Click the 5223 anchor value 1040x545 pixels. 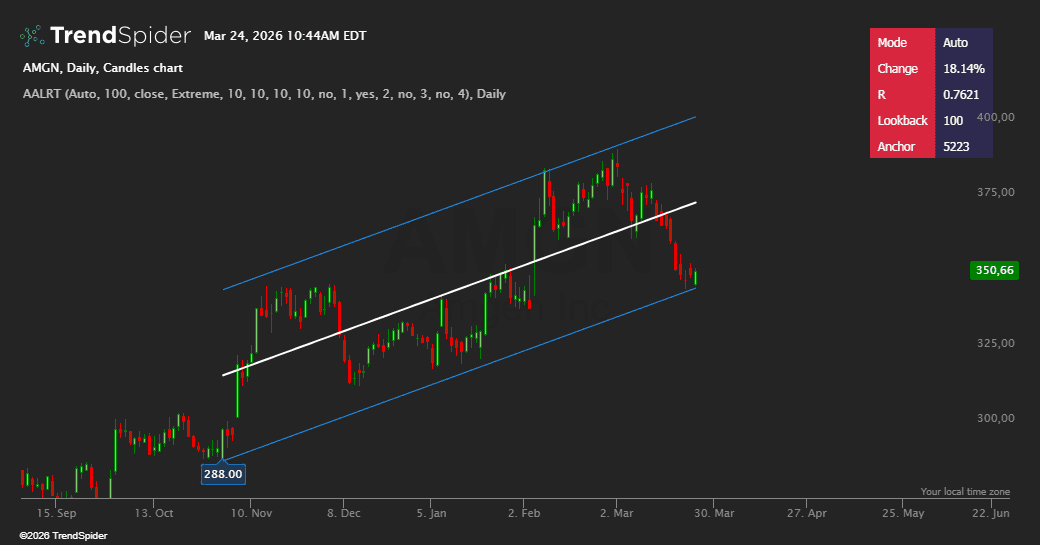click(x=956, y=147)
